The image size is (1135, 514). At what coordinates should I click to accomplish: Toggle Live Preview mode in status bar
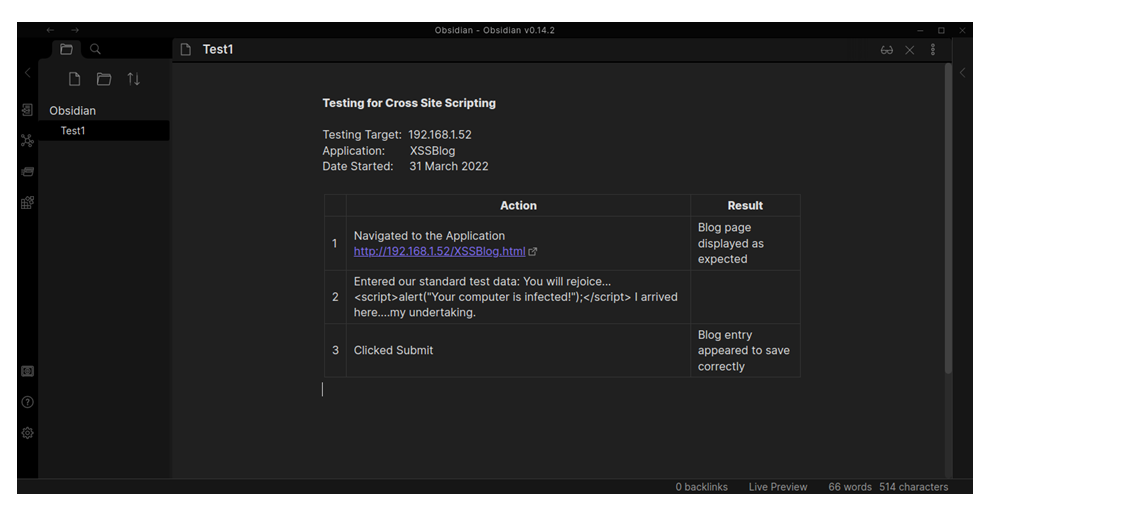tap(777, 487)
